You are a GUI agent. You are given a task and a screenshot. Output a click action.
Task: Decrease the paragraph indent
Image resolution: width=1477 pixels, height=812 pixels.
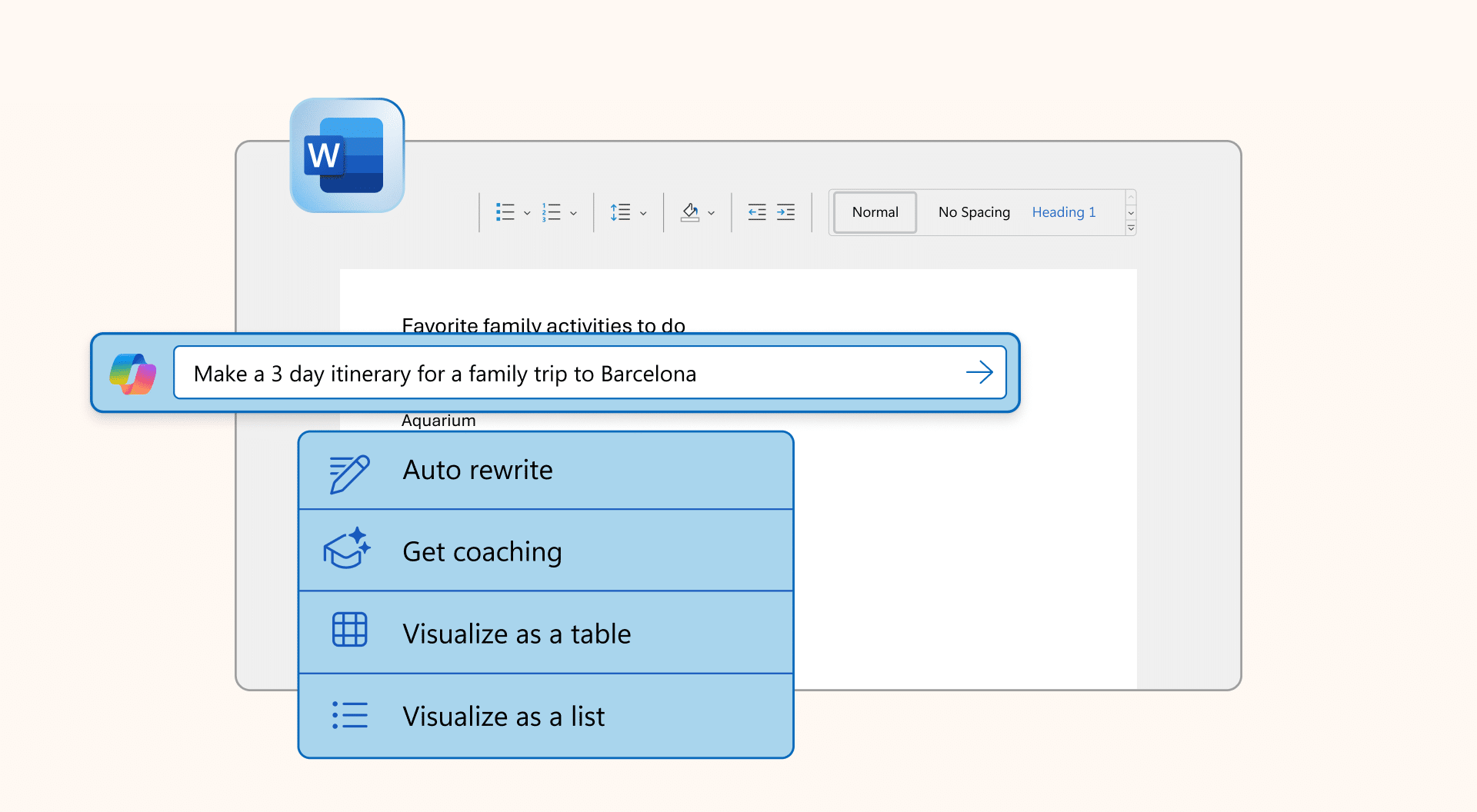pos(757,212)
